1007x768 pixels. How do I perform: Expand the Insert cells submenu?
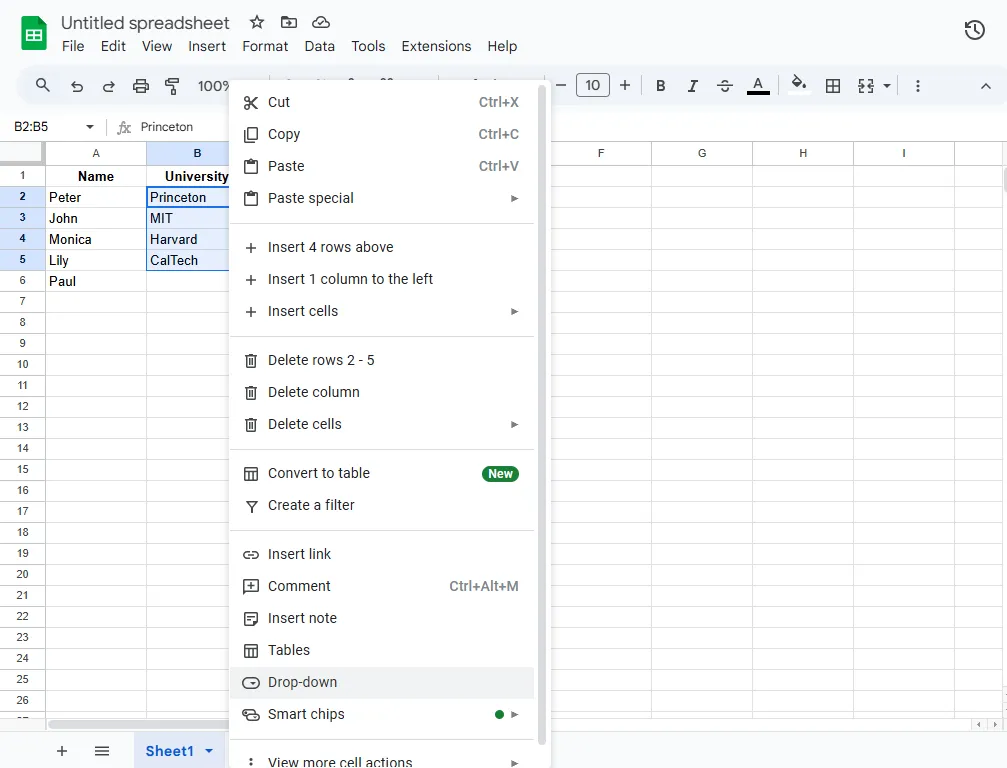tap(381, 311)
